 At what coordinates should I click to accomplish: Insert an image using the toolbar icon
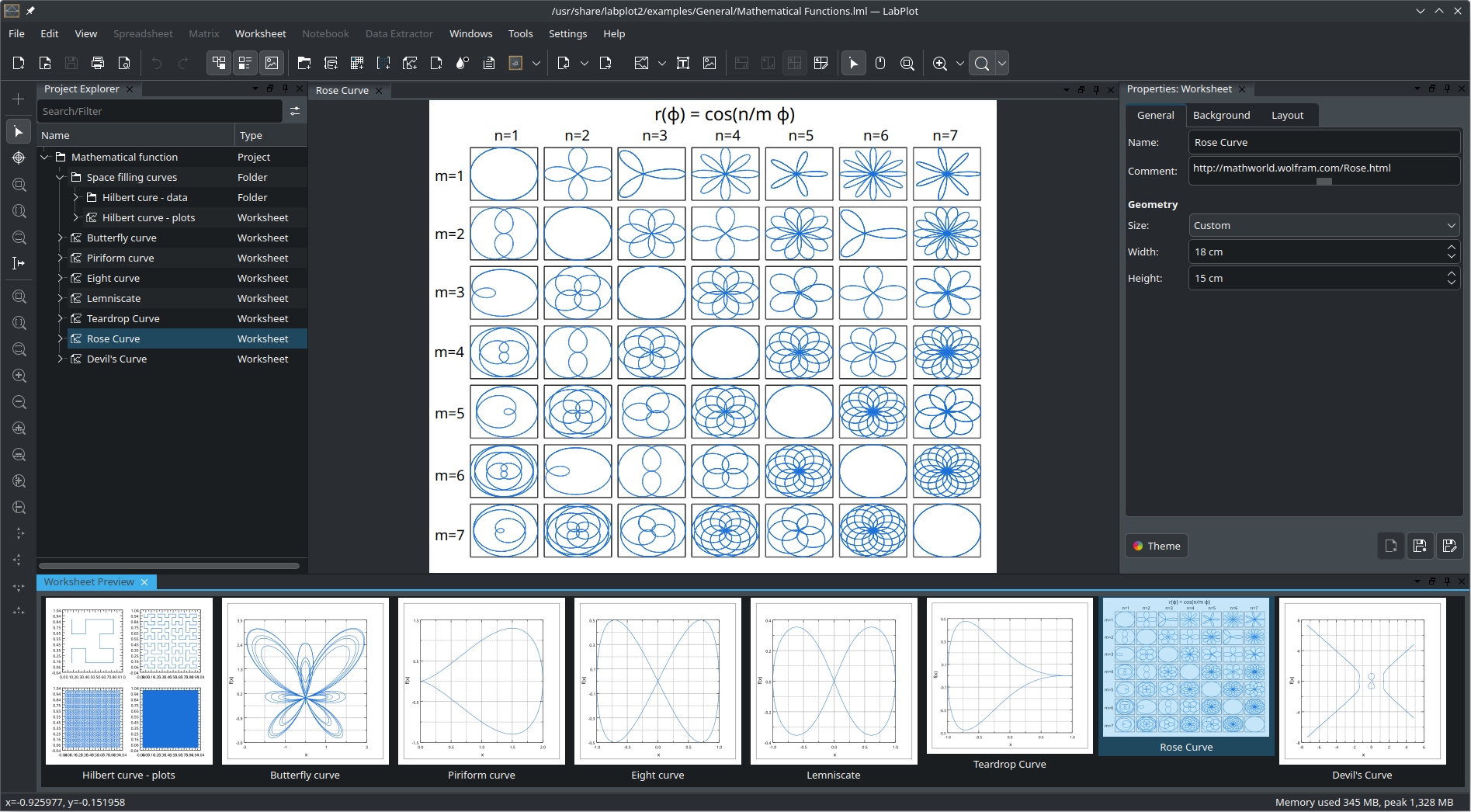point(709,63)
